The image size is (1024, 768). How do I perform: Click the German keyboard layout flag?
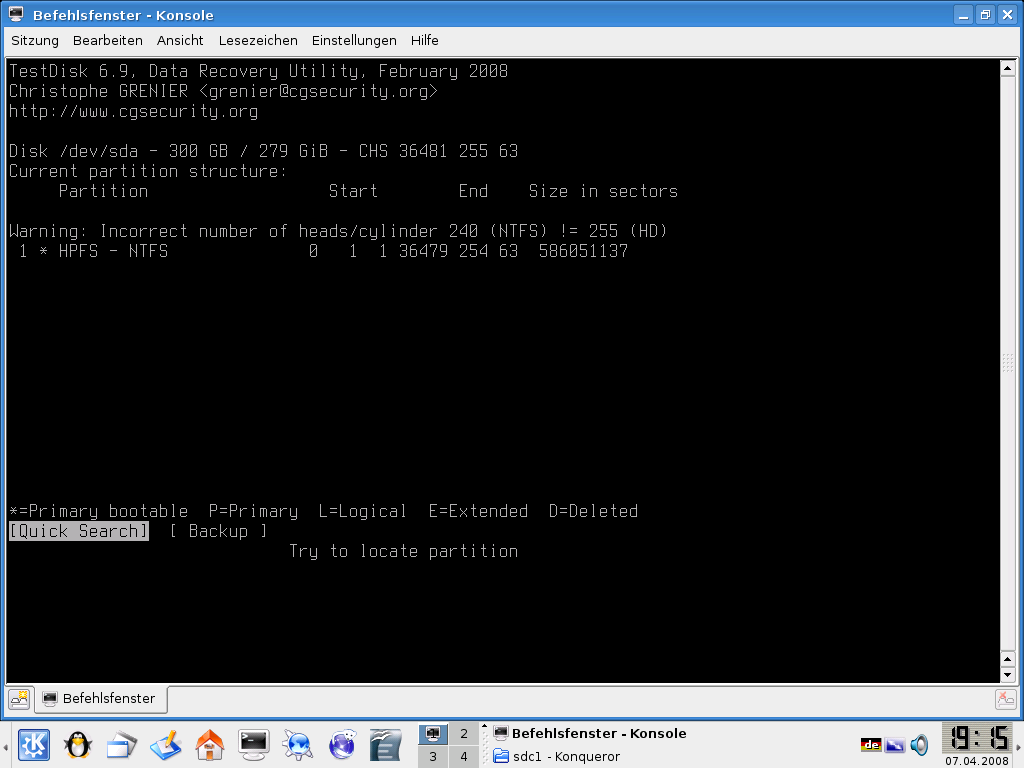871,744
